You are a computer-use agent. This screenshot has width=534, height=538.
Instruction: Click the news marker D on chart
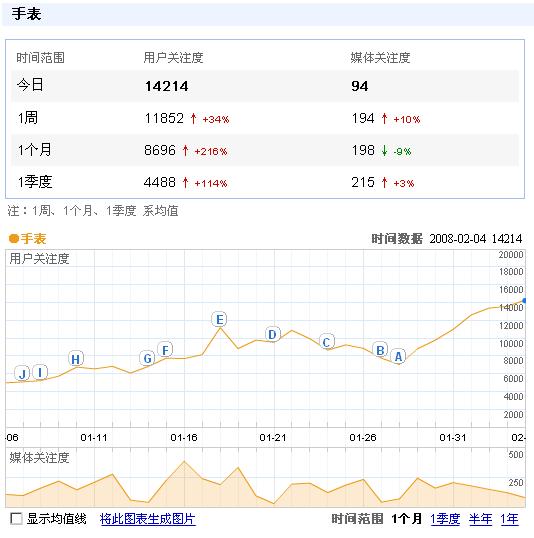click(x=273, y=334)
